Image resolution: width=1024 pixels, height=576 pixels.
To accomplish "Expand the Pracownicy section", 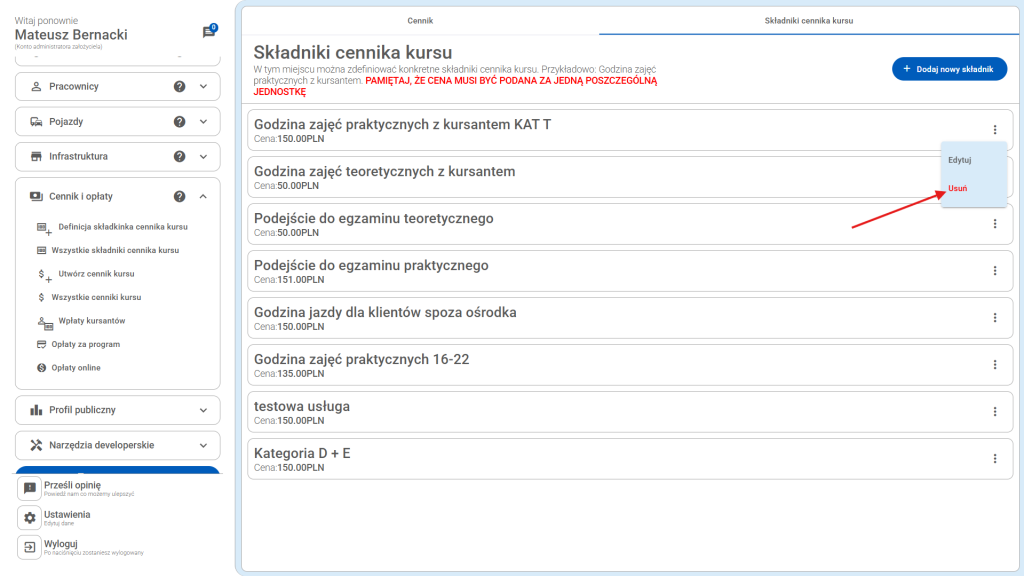I will coord(203,86).
